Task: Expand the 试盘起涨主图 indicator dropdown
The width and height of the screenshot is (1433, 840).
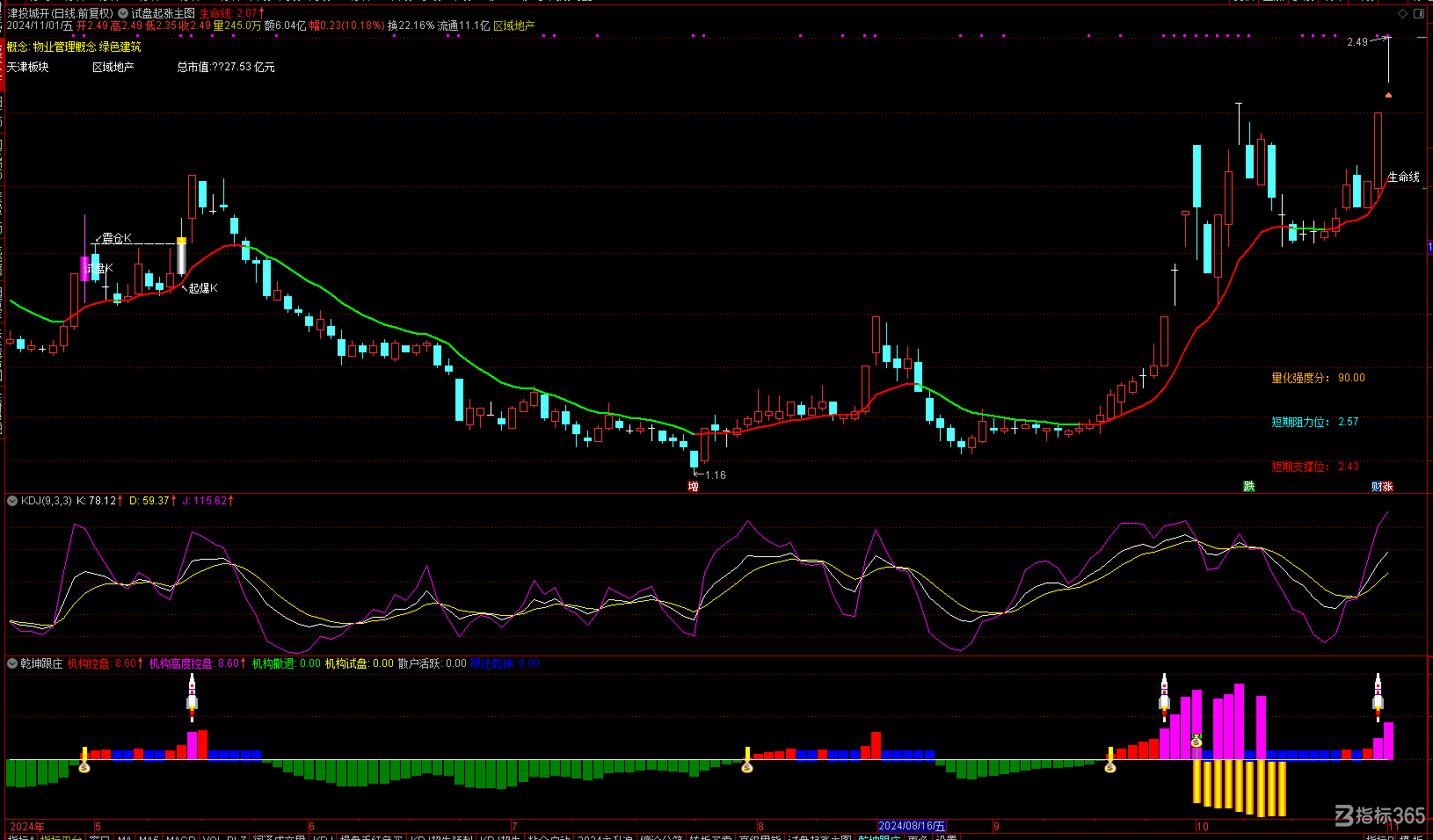Action: [x=124, y=13]
